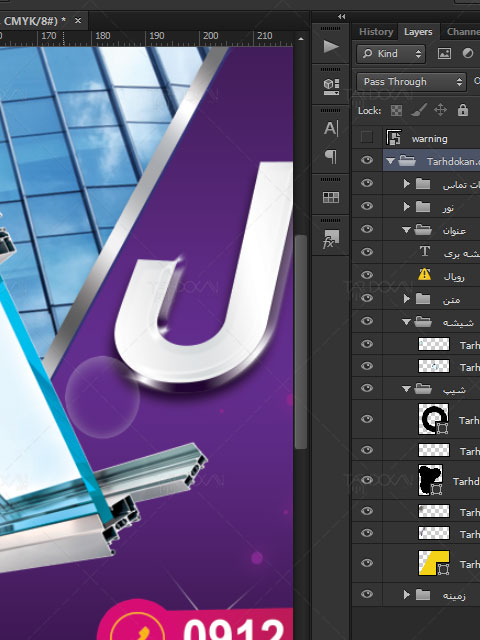Viewport: 480px width, 640px height.
Task: Click the Lock all padlock icon
Action: click(x=462, y=110)
